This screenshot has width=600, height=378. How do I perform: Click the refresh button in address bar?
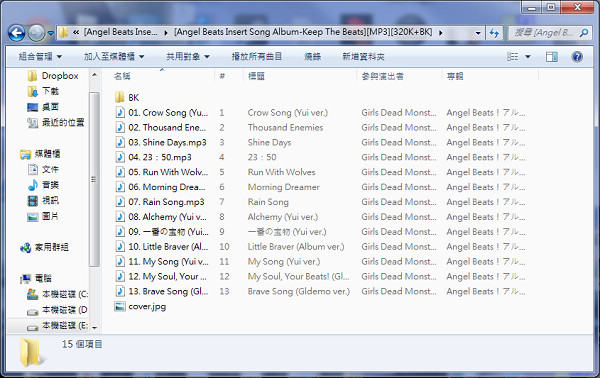click(x=494, y=33)
